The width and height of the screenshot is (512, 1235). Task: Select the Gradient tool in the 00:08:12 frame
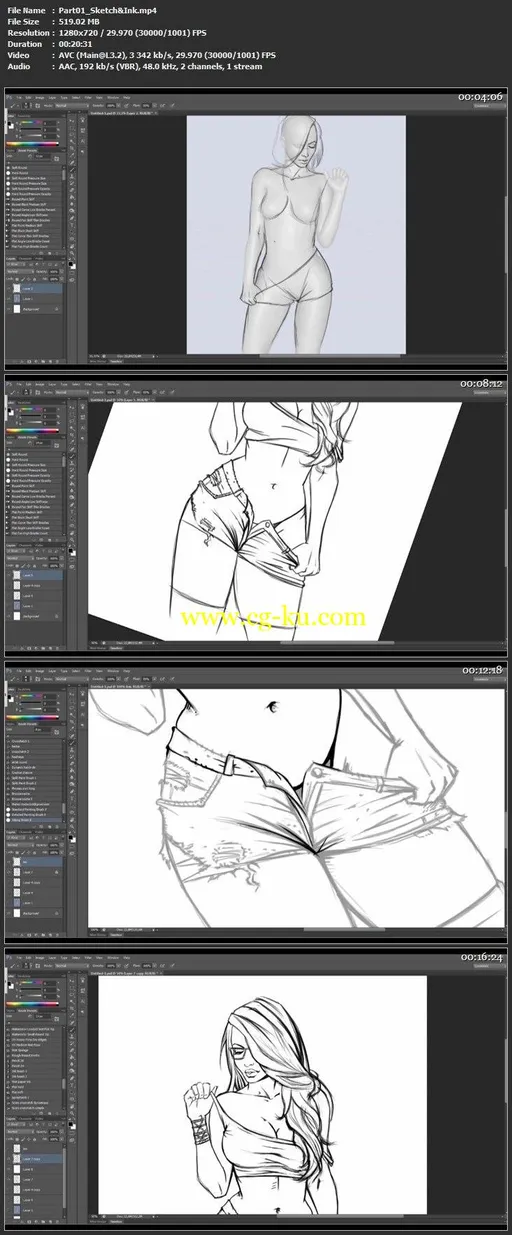tap(72, 484)
